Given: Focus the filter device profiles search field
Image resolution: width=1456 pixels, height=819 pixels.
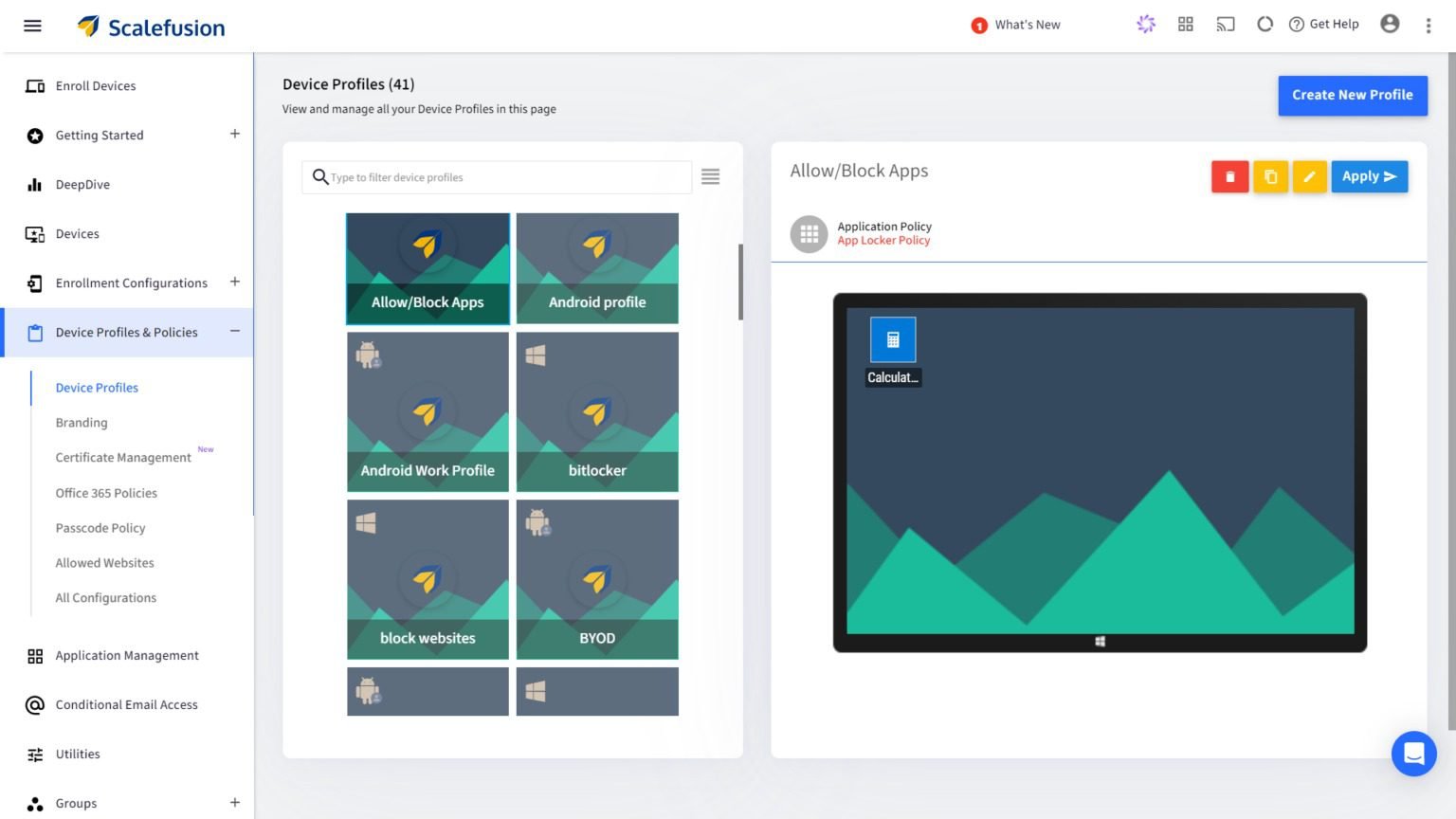Looking at the screenshot, I should tap(507, 177).
